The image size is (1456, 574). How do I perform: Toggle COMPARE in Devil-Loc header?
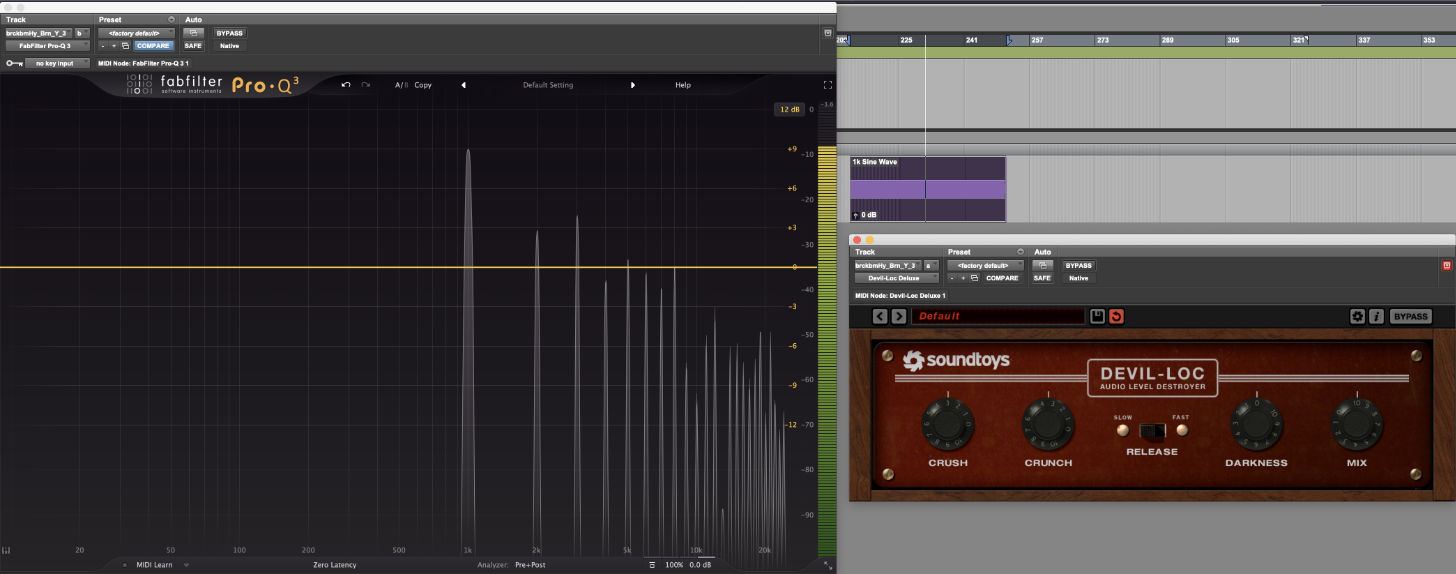click(1002, 278)
